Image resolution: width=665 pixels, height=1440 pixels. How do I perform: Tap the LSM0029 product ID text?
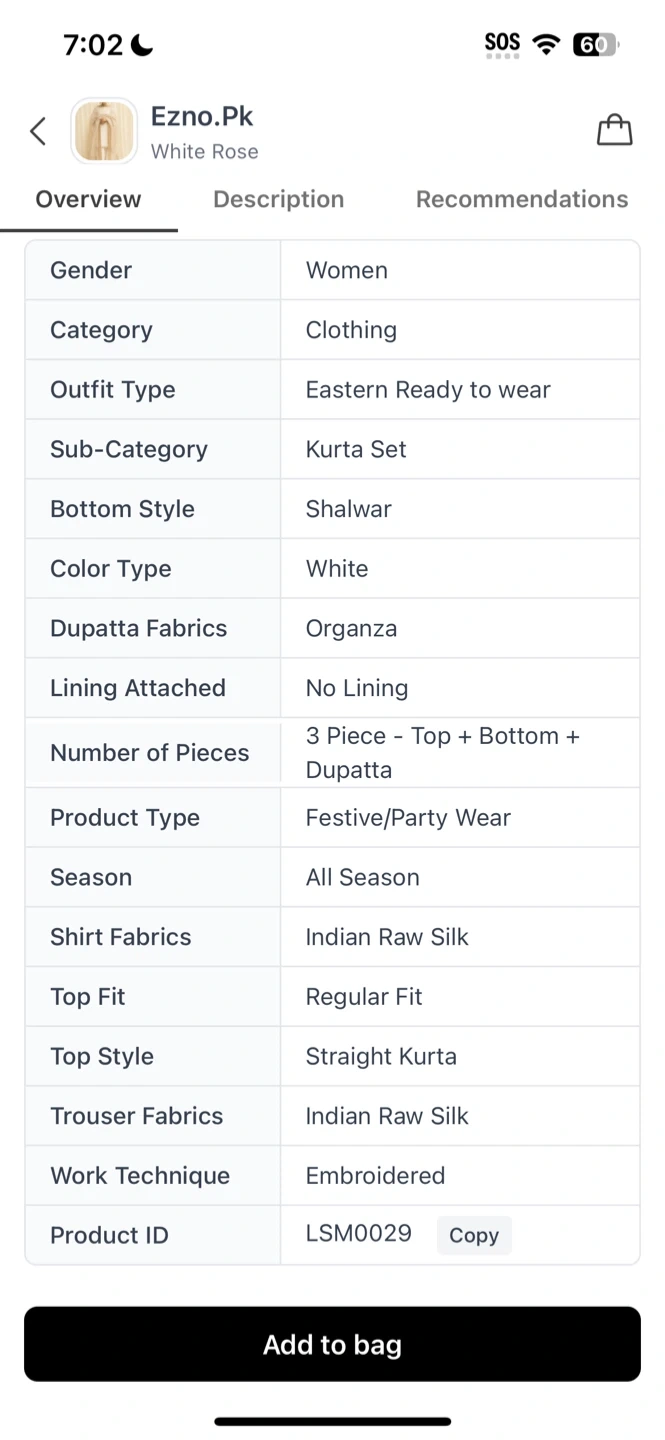point(359,1234)
